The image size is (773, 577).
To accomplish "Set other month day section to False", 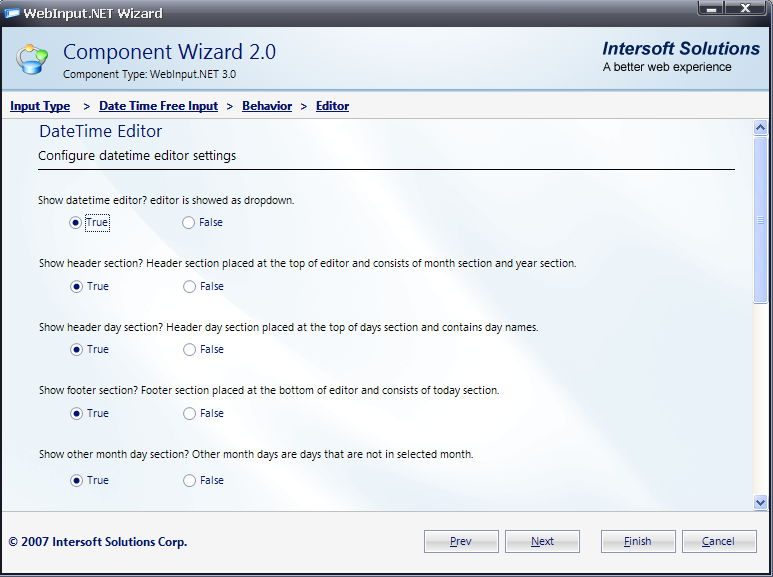I will coord(189,481).
